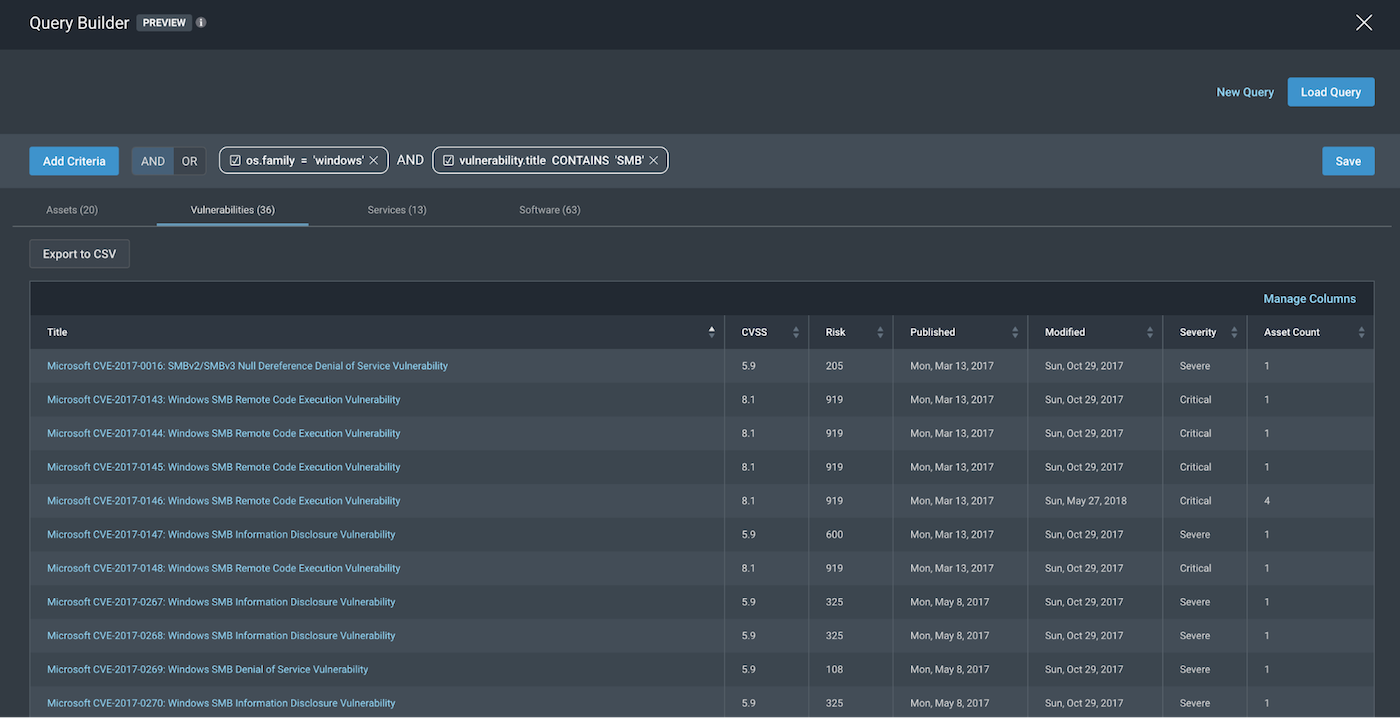Remove the os.family 'windows' criterion
Image resolution: width=1400 pixels, height=718 pixels.
click(374, 161)
